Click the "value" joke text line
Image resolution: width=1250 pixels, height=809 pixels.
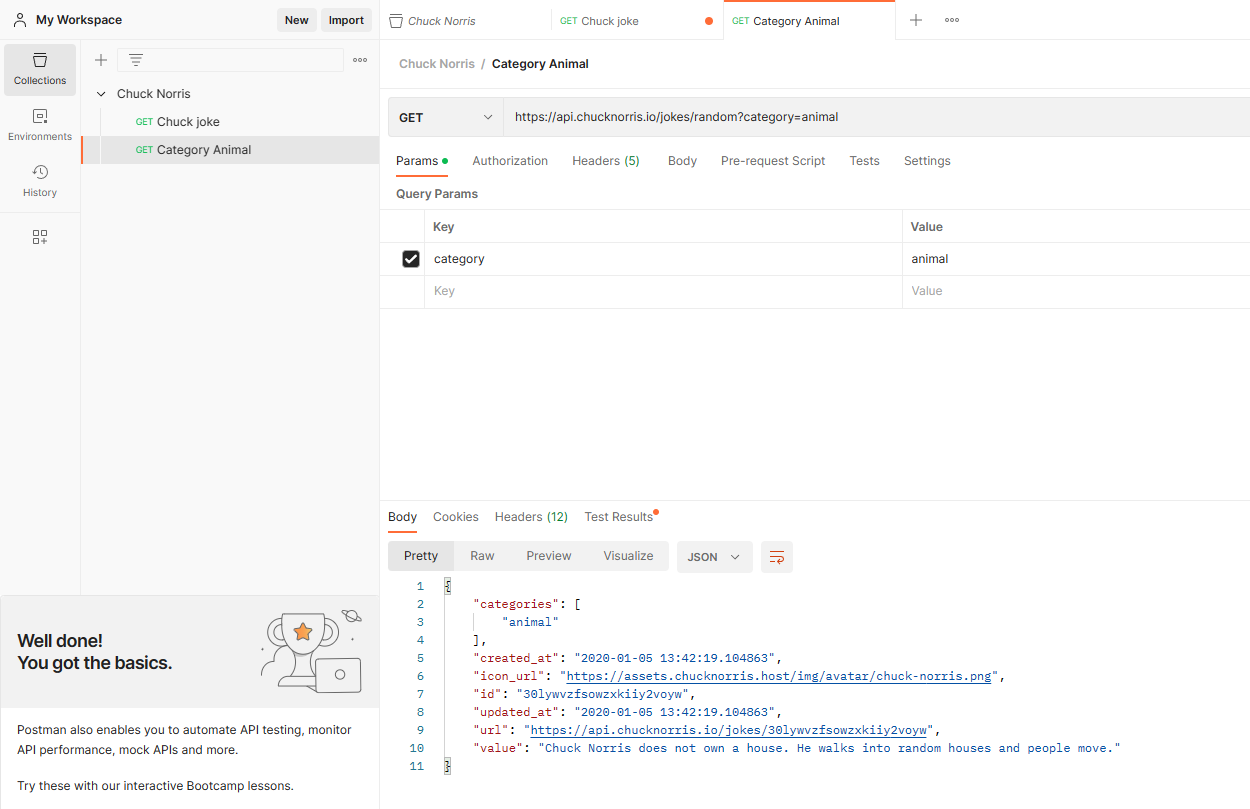(x=797, y=748)
